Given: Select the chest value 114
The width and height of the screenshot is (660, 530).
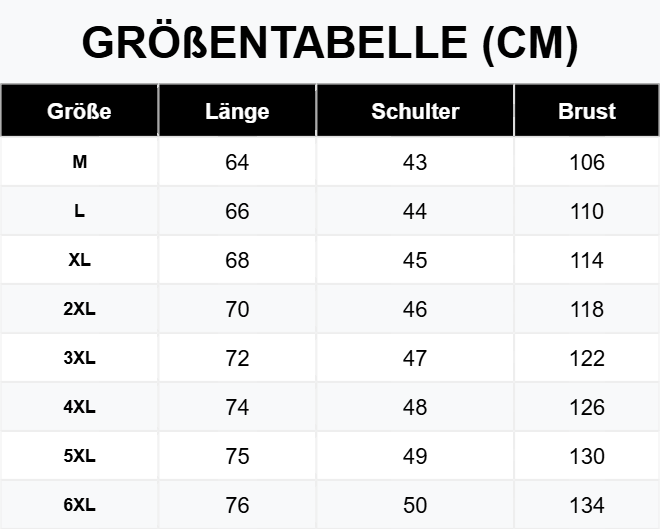Looking at the screenshot, I should tap(587, 260).
